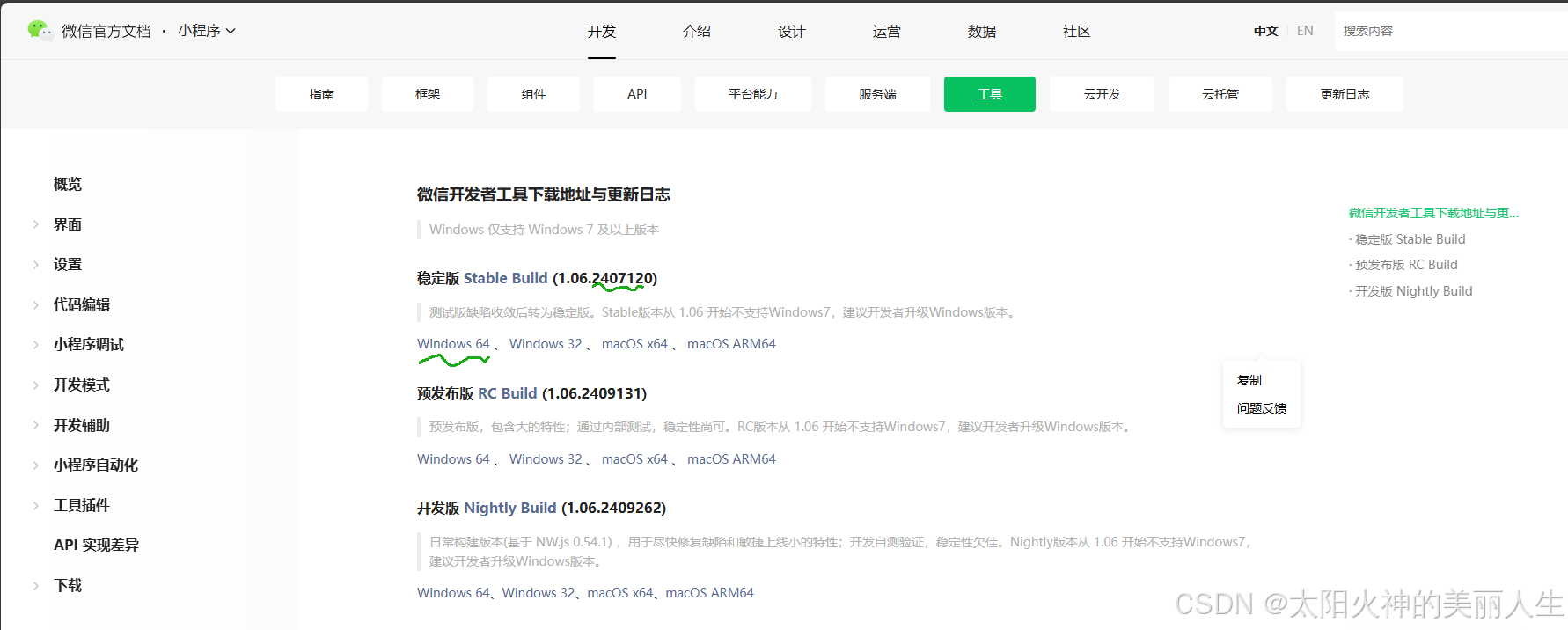Download Stable Build macOS x64

[634, 344]
